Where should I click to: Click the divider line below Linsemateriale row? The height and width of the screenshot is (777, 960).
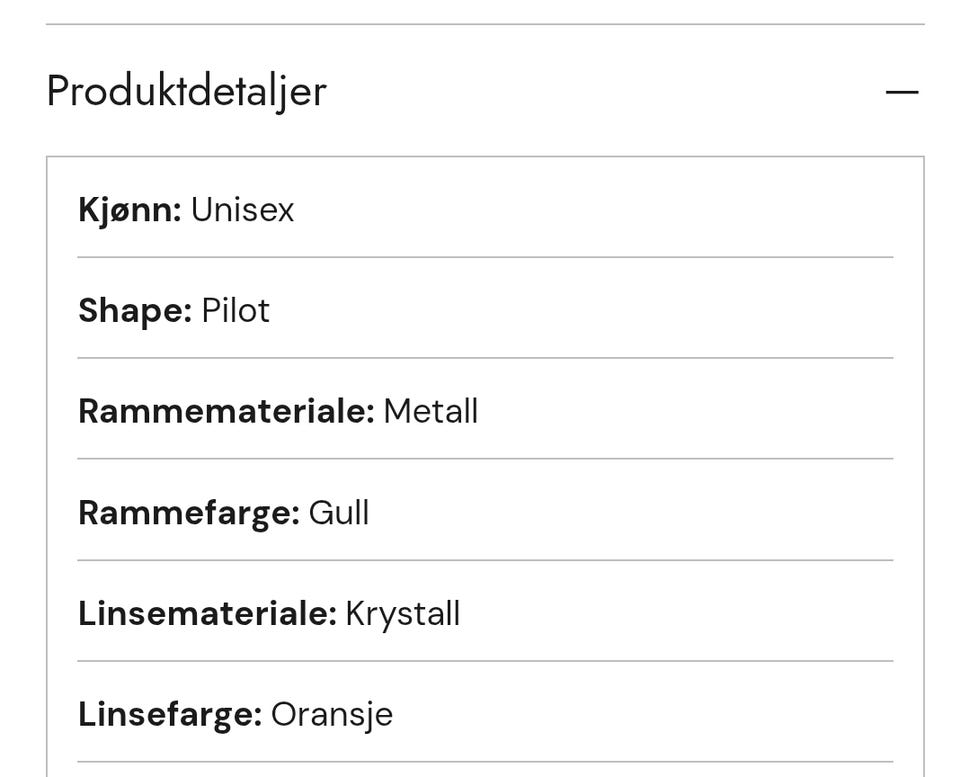485,661
